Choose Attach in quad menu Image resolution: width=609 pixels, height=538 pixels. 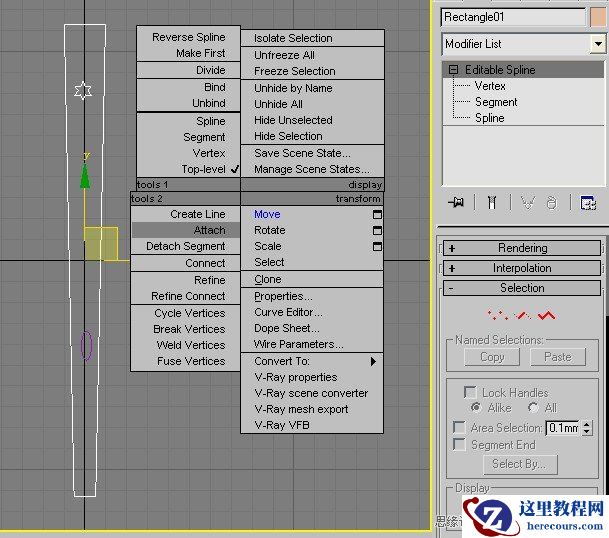[x=186, y=230]
